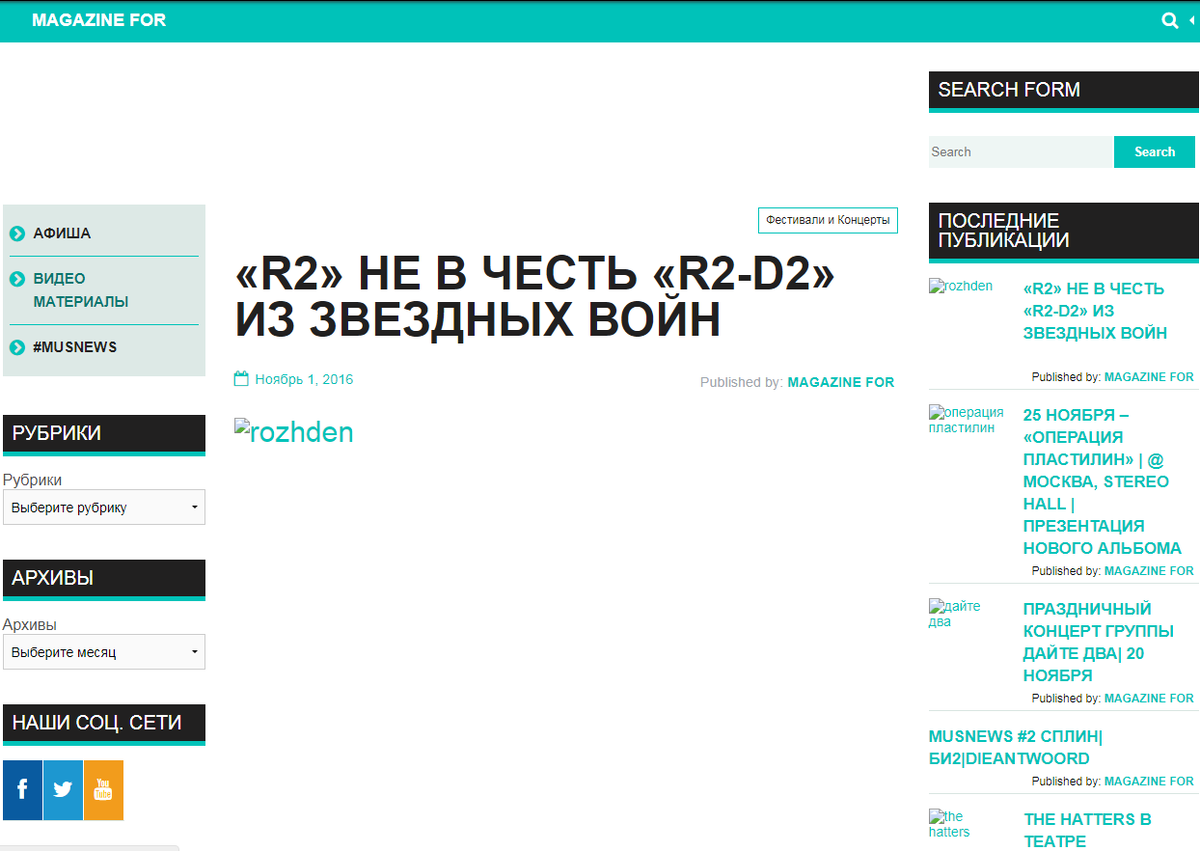
Task: Click MAGAZINE FOR author under MUSNEWS #2 post
Action: pyautogui.click(x=1149, y=781)
